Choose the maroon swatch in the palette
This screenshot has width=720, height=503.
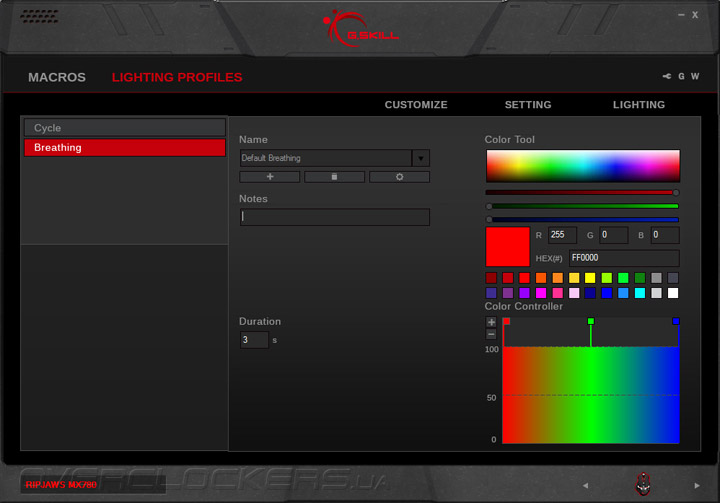click(x=491, y=277)
